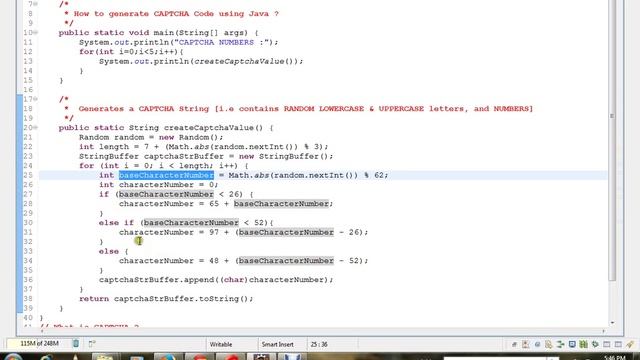Click baseCharacterNumber in the line 27 if condition

click(166, 194)
